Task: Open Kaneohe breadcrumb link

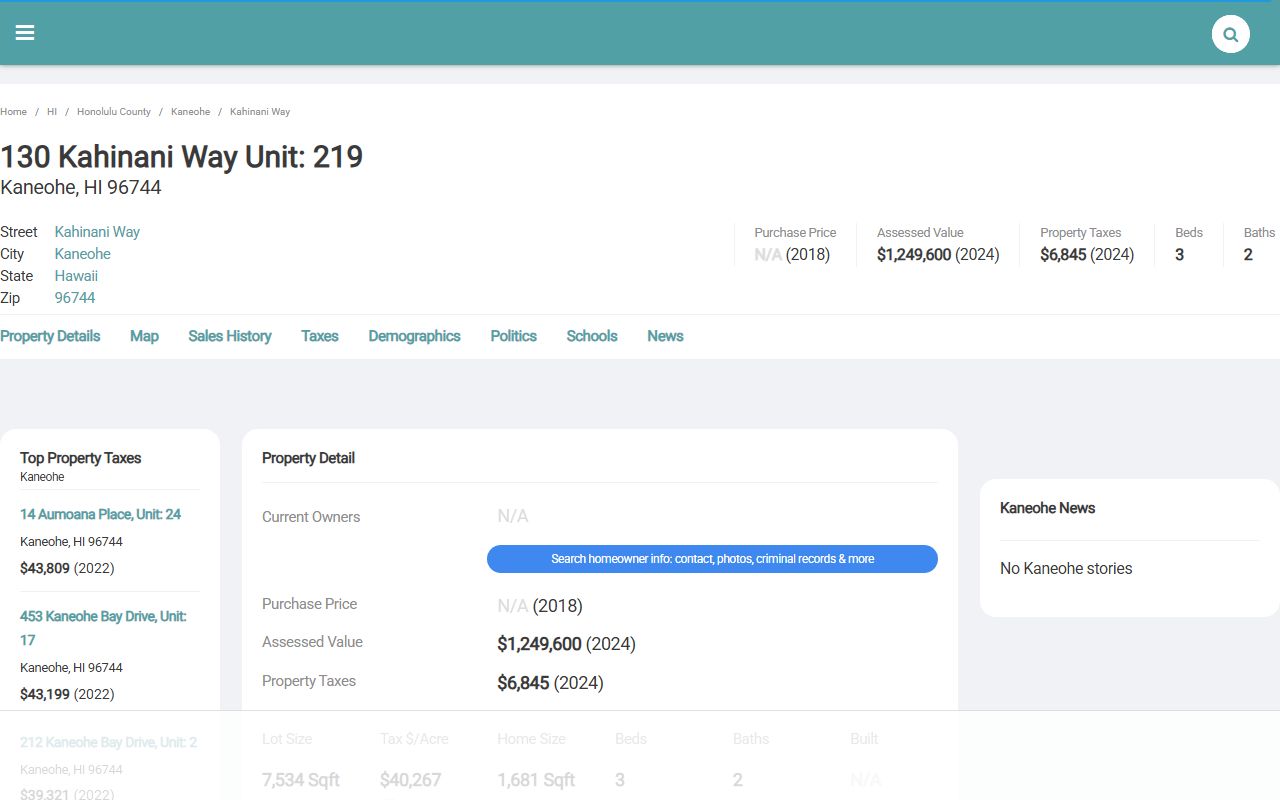Action: point(190,112)
